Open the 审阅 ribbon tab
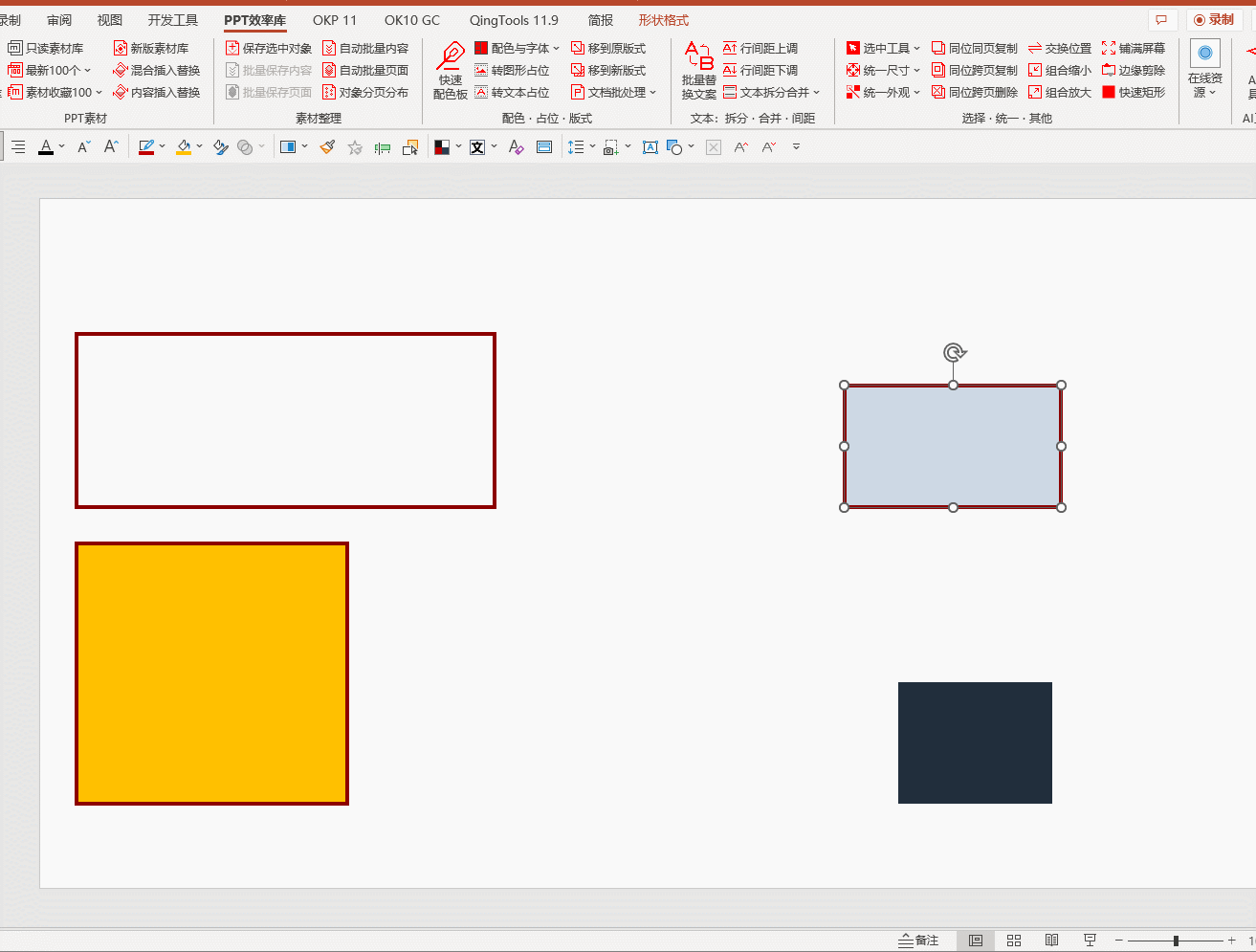 coord(59,20)
